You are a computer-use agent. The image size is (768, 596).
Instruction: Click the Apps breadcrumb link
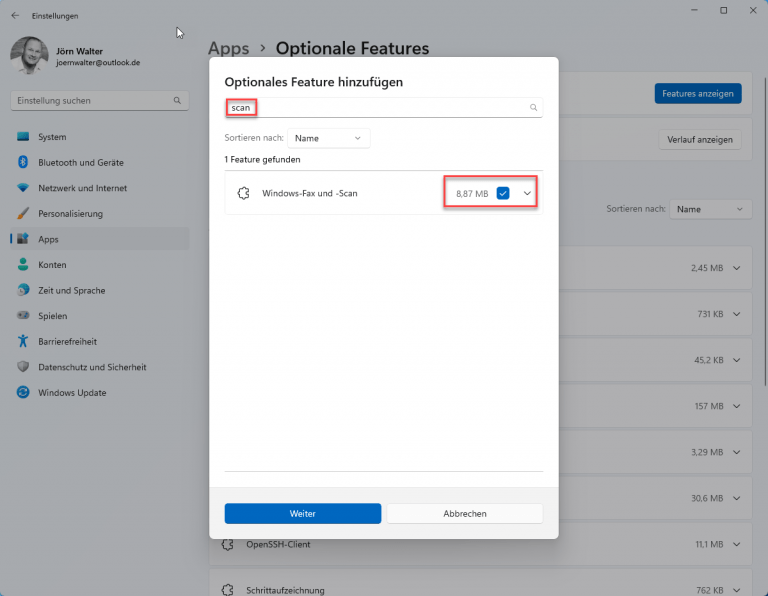(228, 48)
